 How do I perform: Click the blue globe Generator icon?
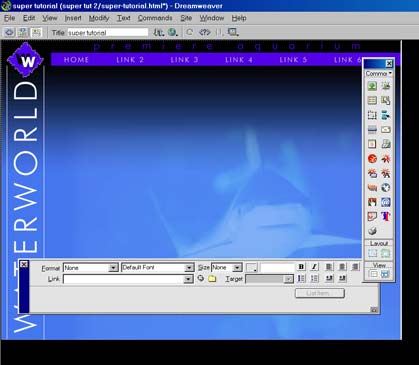pos(386,188)
